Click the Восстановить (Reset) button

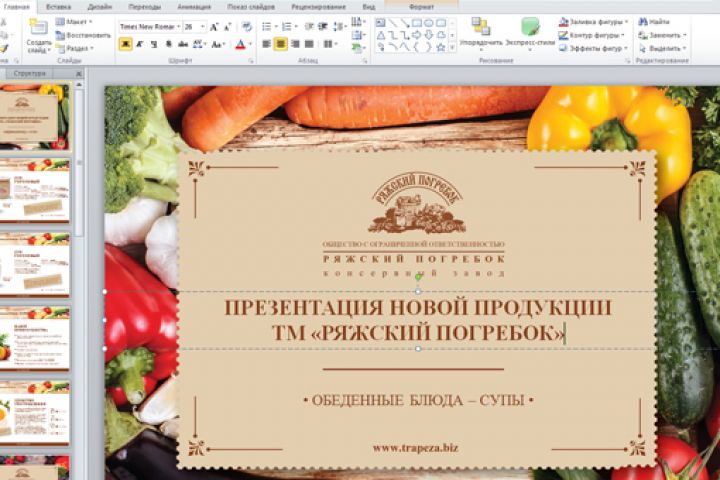(x=83, y=35)
